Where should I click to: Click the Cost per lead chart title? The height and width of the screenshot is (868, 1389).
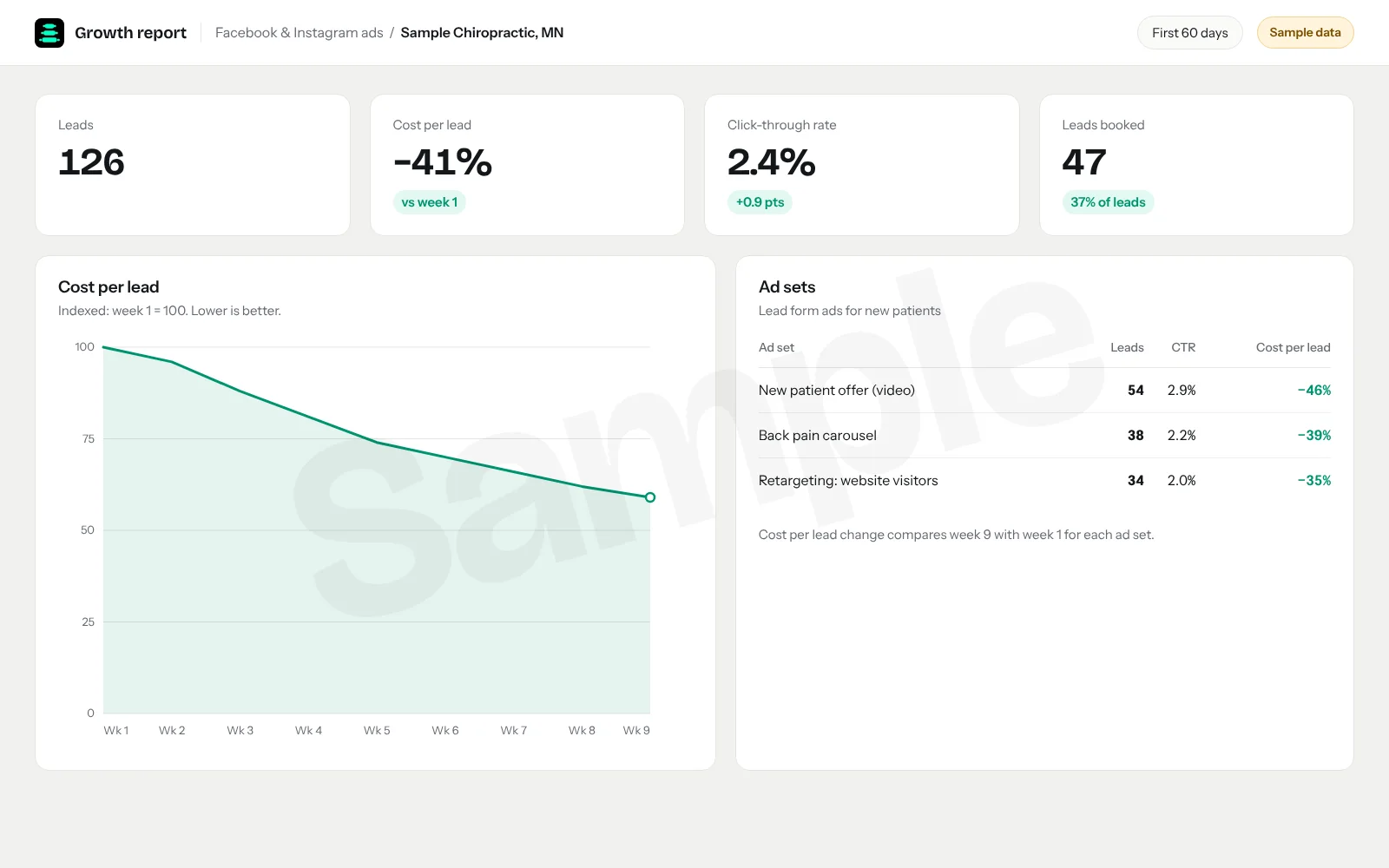click(109, 287)
